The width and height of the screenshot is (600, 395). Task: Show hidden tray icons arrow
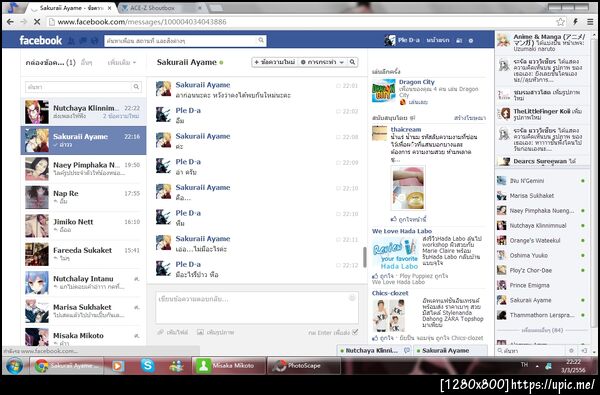pyautogui.click(x=537, y=366)
